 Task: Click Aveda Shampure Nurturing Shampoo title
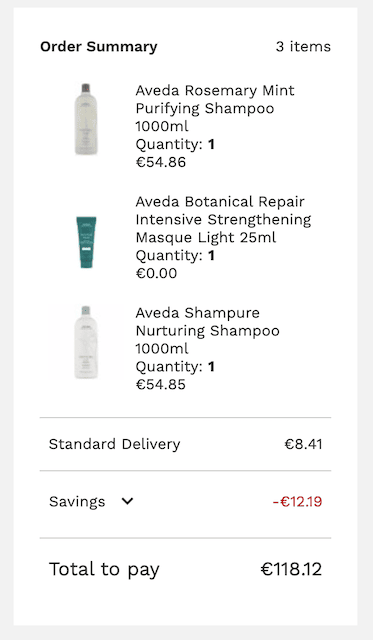(208, 331)
